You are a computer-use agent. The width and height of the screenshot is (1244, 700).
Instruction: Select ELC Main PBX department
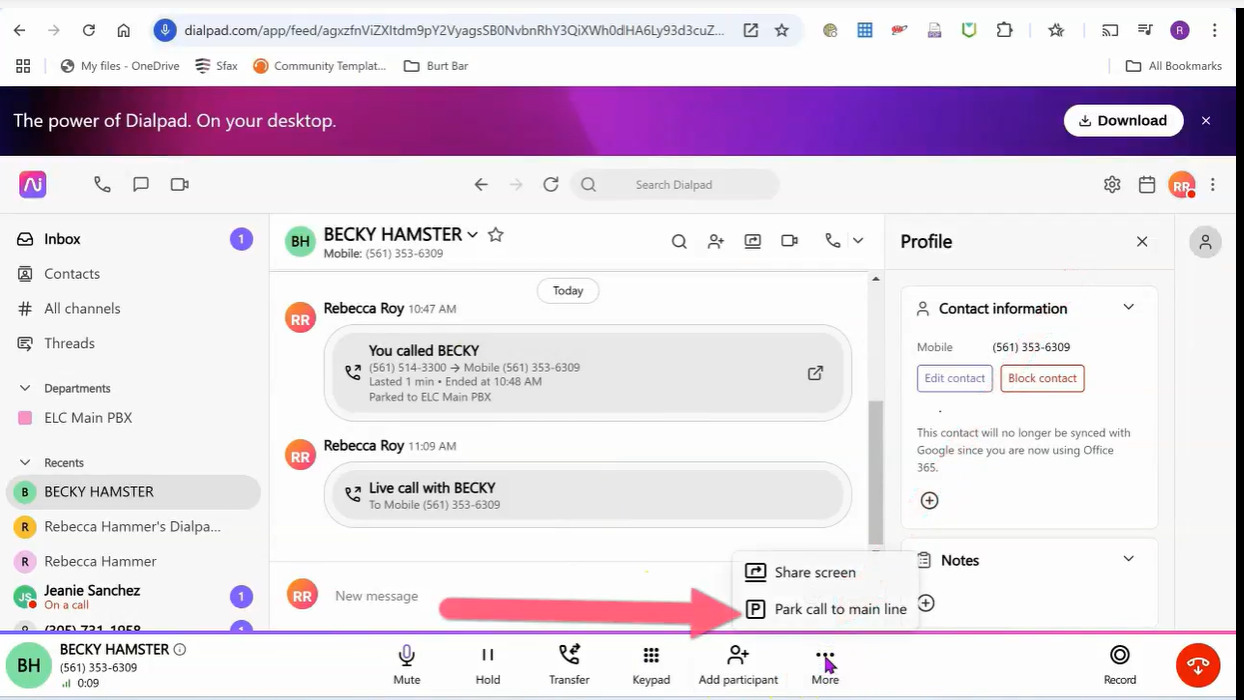coord(133,417)
